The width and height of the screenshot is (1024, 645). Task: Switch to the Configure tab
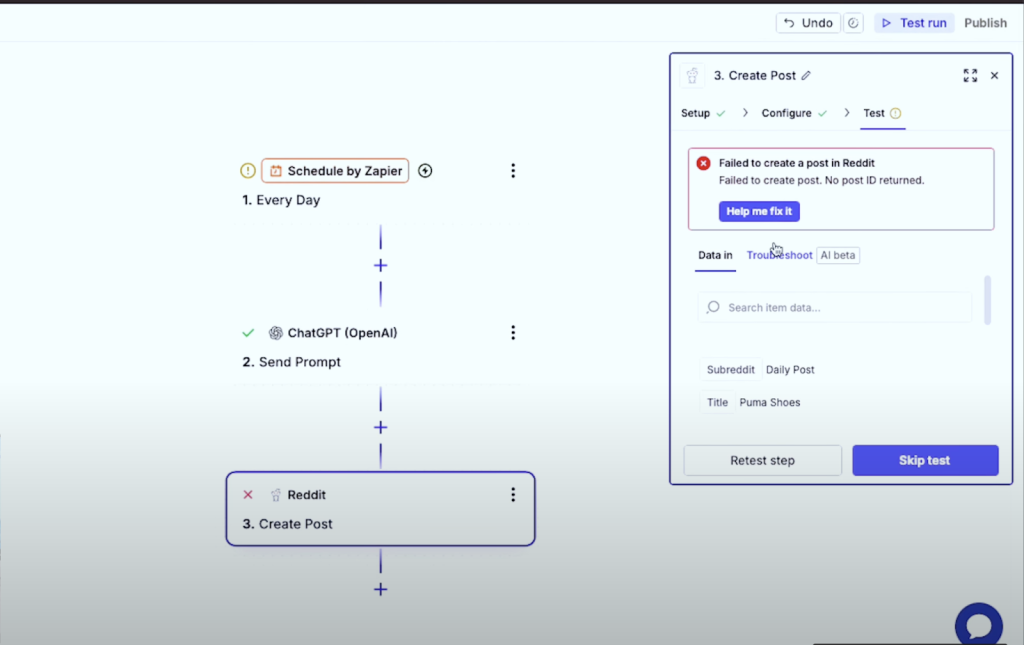(794, 113)
